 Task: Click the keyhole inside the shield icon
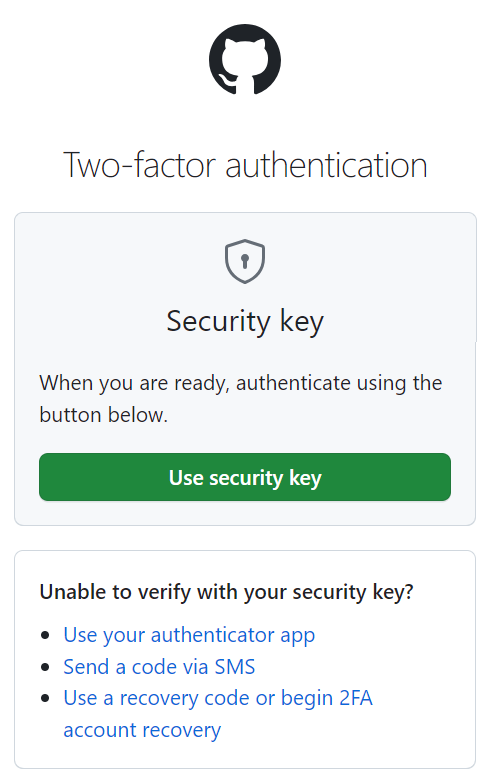[x=244, y=260]
